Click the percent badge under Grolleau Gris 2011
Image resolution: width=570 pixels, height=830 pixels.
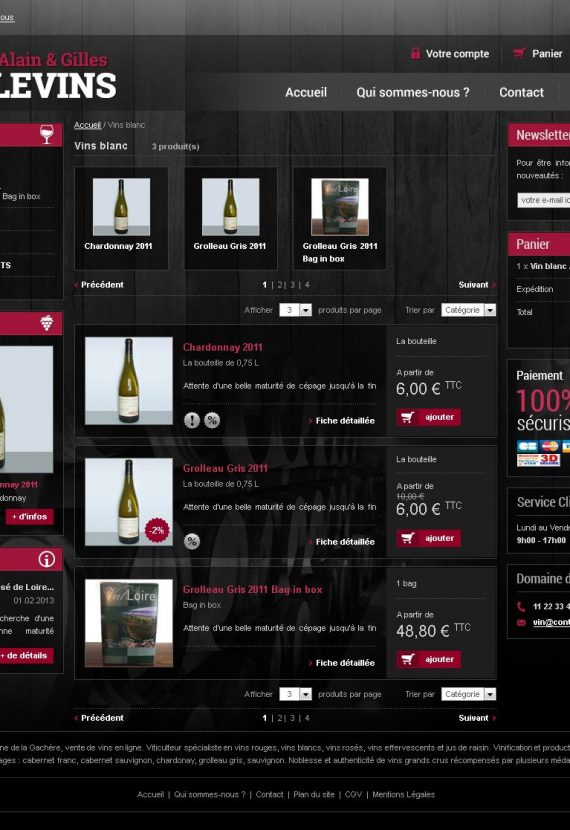pos(192,541)
